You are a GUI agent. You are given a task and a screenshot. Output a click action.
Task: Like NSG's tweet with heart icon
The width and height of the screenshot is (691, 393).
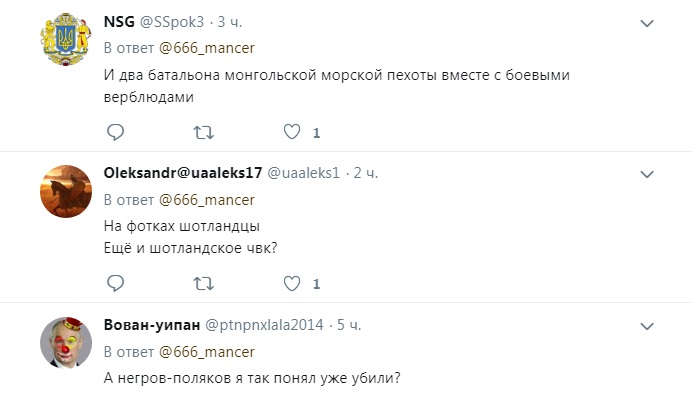tap(292, 132)
